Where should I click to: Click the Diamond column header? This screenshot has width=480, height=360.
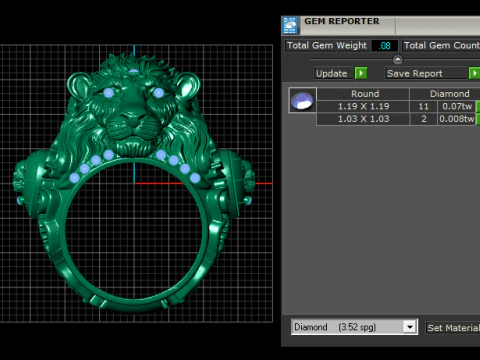click(x=445, y=94)
